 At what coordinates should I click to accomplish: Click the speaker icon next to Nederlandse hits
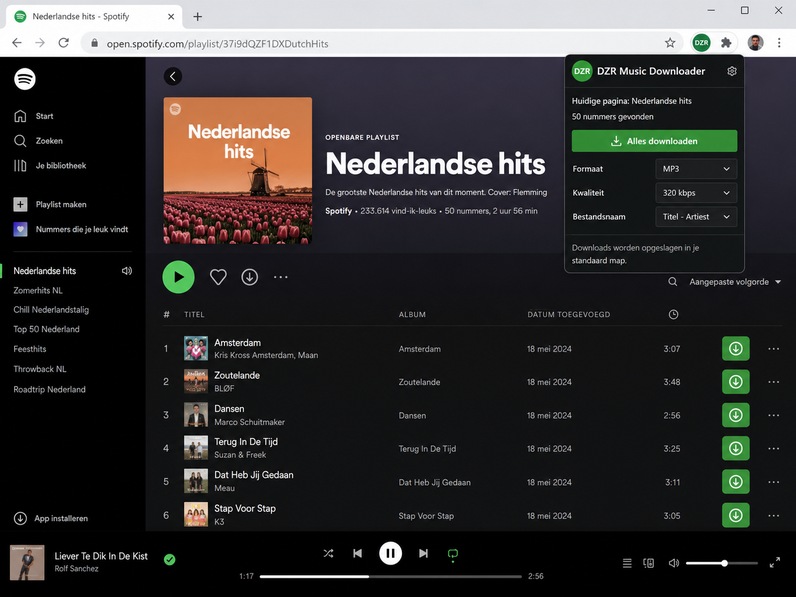(x=126, y=271)
